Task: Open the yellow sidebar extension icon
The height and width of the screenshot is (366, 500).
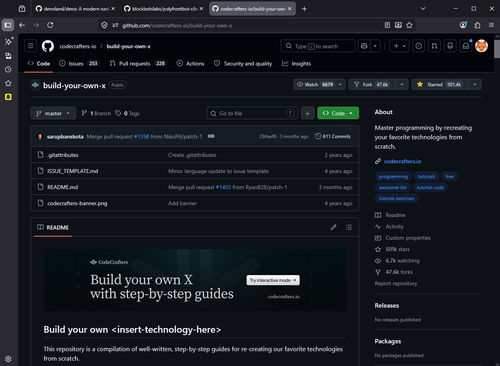Action: tap(8, 97)
